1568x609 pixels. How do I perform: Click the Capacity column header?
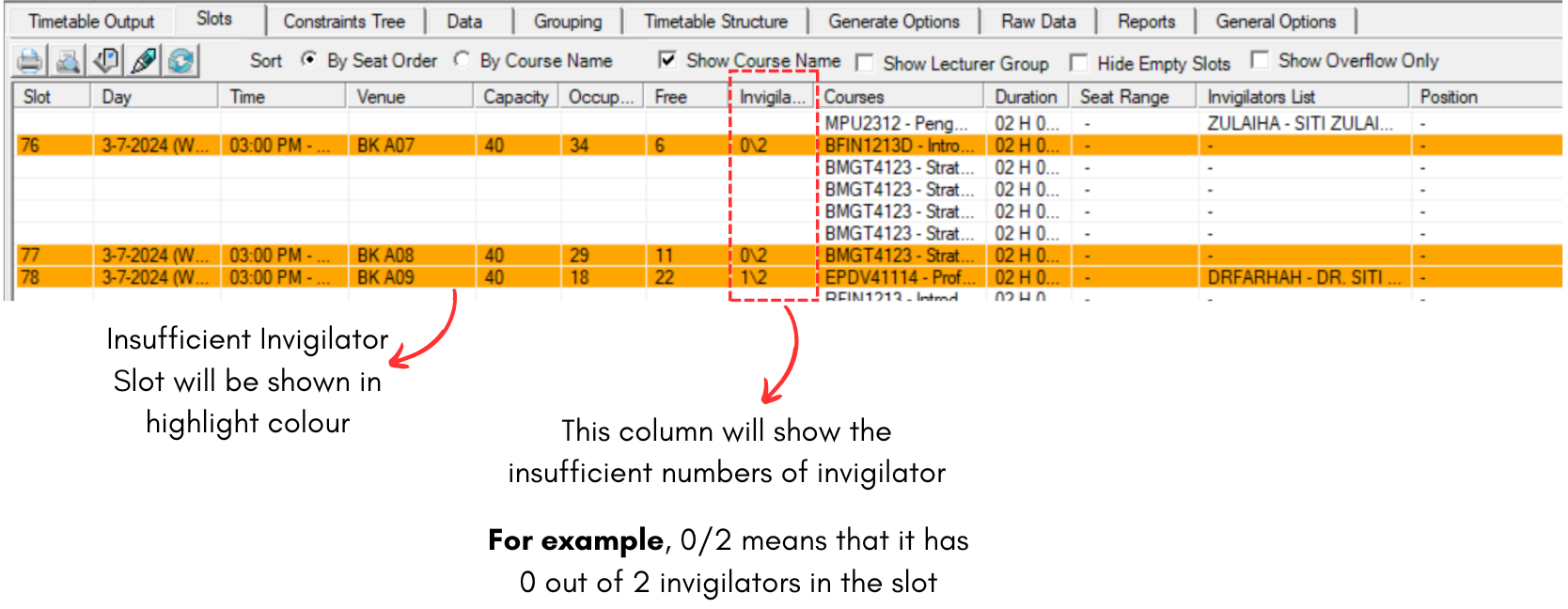point(515,97)
